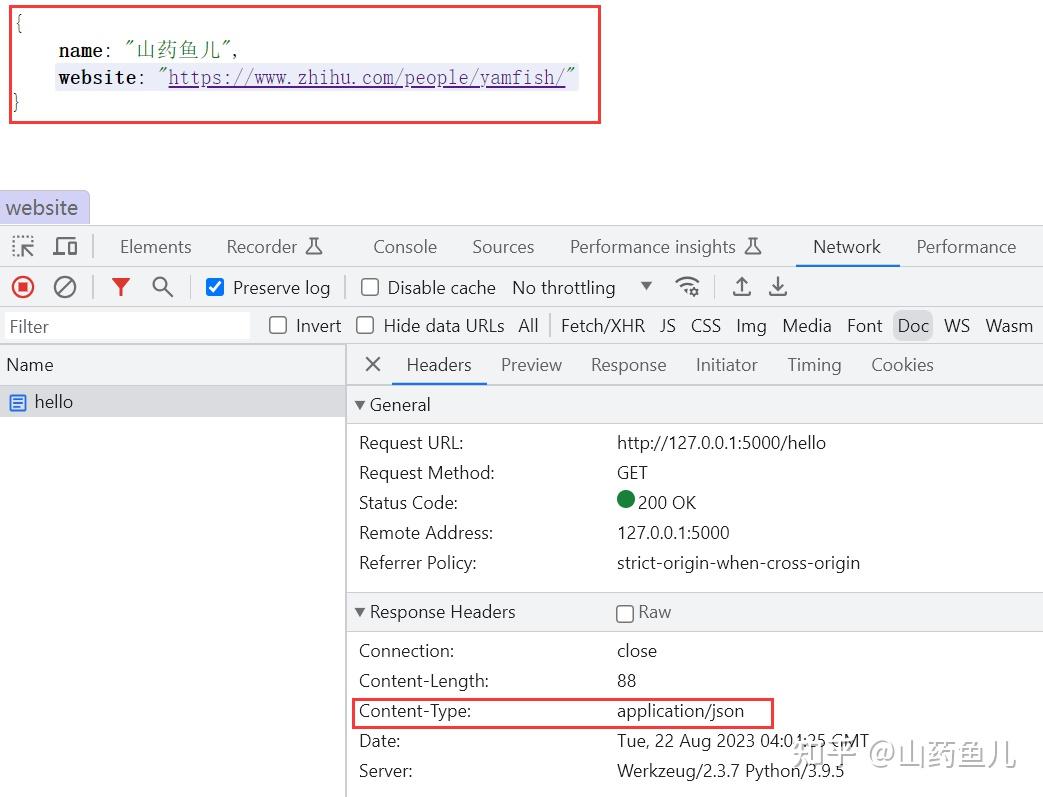Export HAR file download icon

pyautogui.click(x=778, y=287)
